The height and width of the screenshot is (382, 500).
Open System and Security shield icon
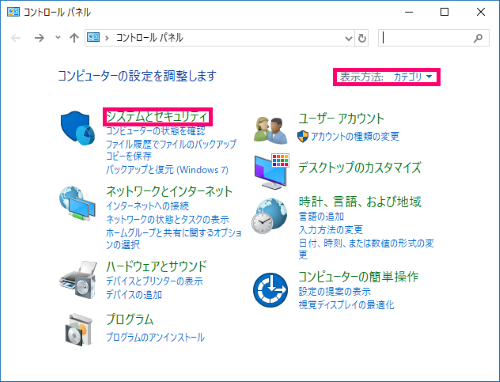(77, 128)
